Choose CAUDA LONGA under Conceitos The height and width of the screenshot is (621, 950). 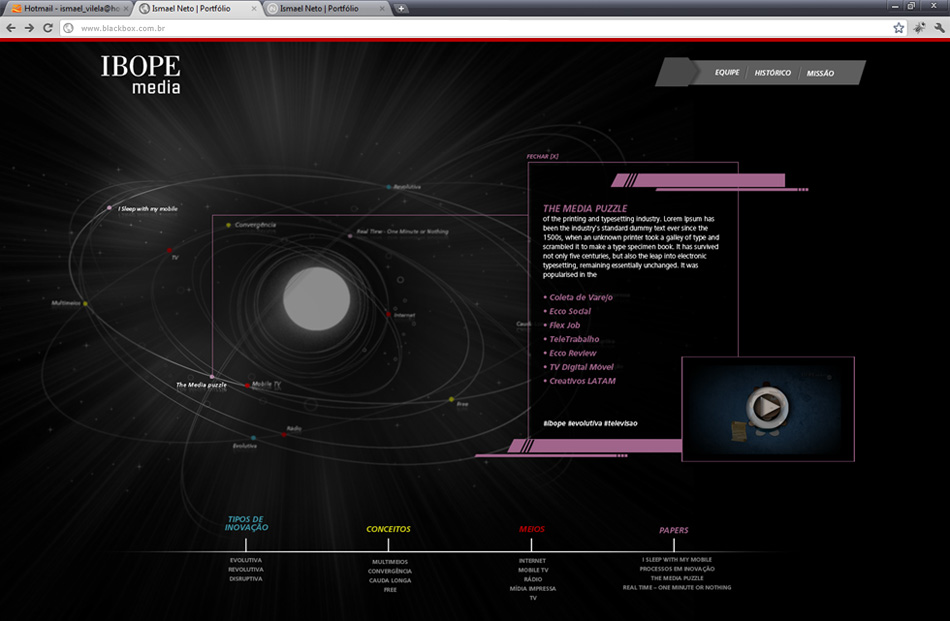point(390,580)
